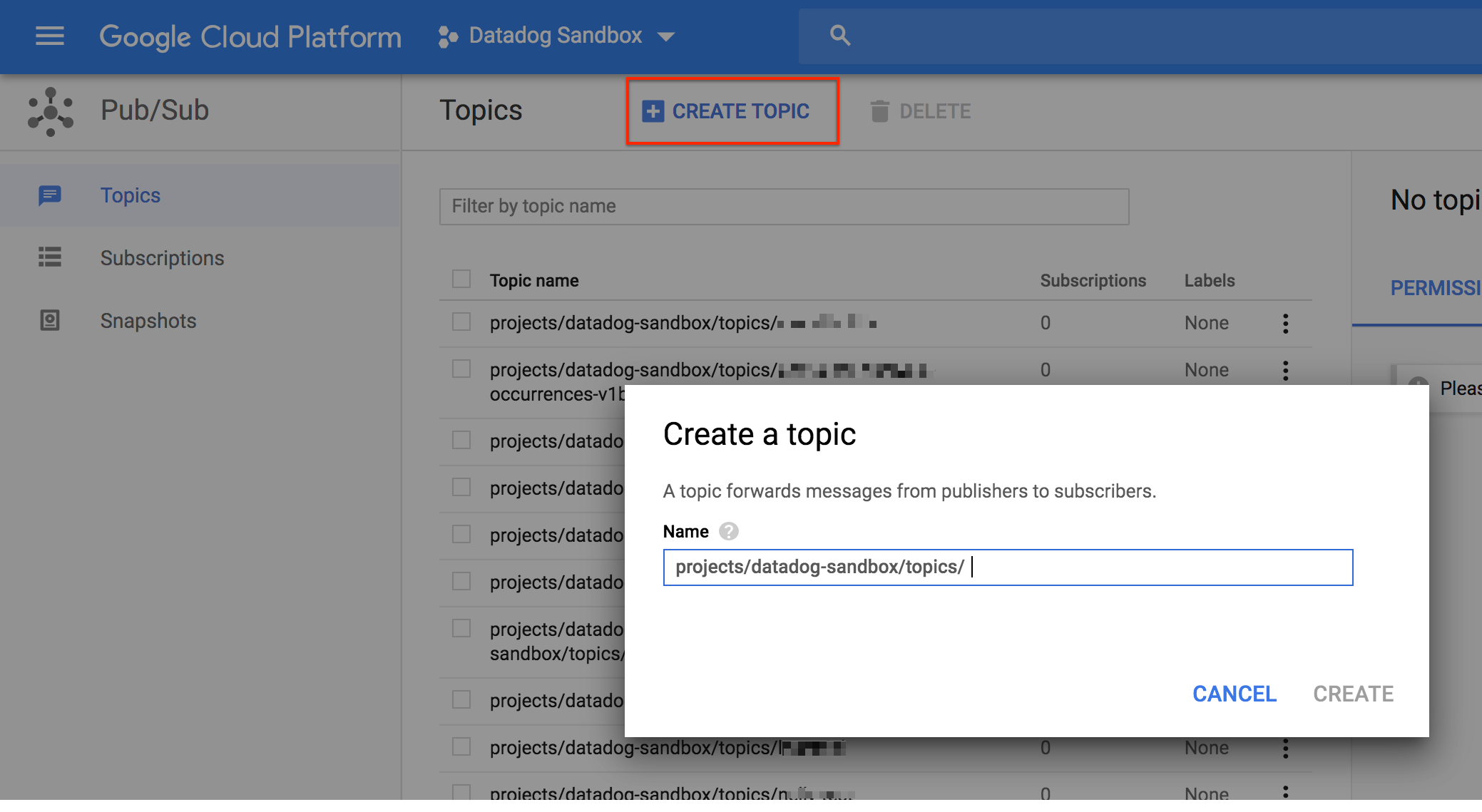Click the Create button in the dialog
This screenshot has height=812, width=1482.
click(x=1353, y=694)
